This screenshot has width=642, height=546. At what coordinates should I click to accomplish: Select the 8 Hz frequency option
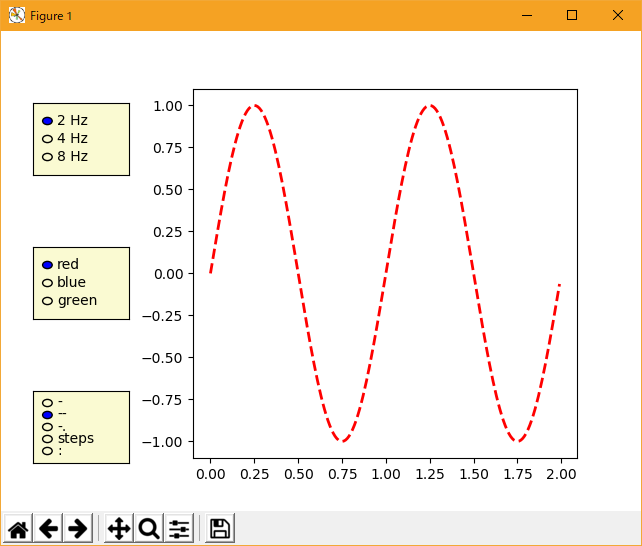[47, 156]
